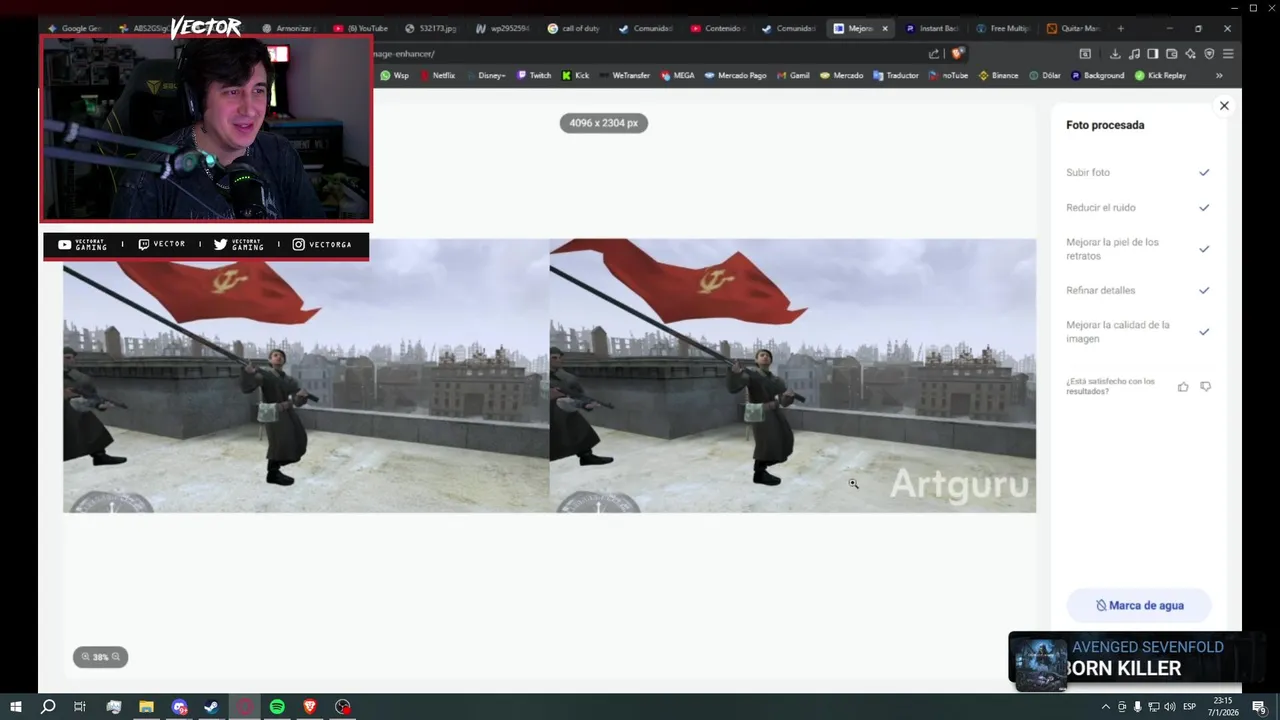Open Spotify from the taskbar

[277, 707]
